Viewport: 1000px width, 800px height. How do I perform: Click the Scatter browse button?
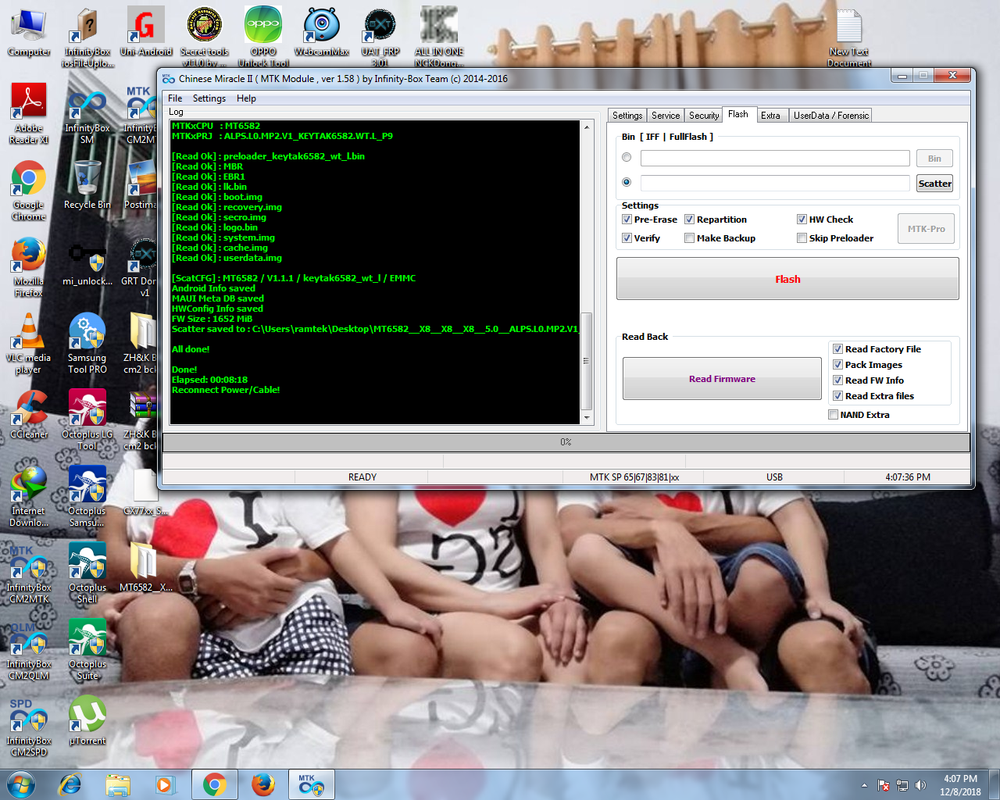pos(935,183)
